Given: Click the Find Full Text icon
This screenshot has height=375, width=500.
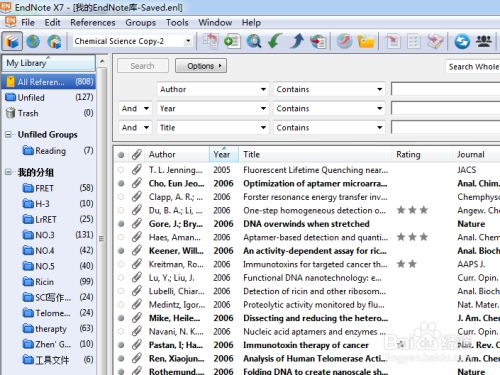Looking at the screenshot, I should [x=318, y=41].
